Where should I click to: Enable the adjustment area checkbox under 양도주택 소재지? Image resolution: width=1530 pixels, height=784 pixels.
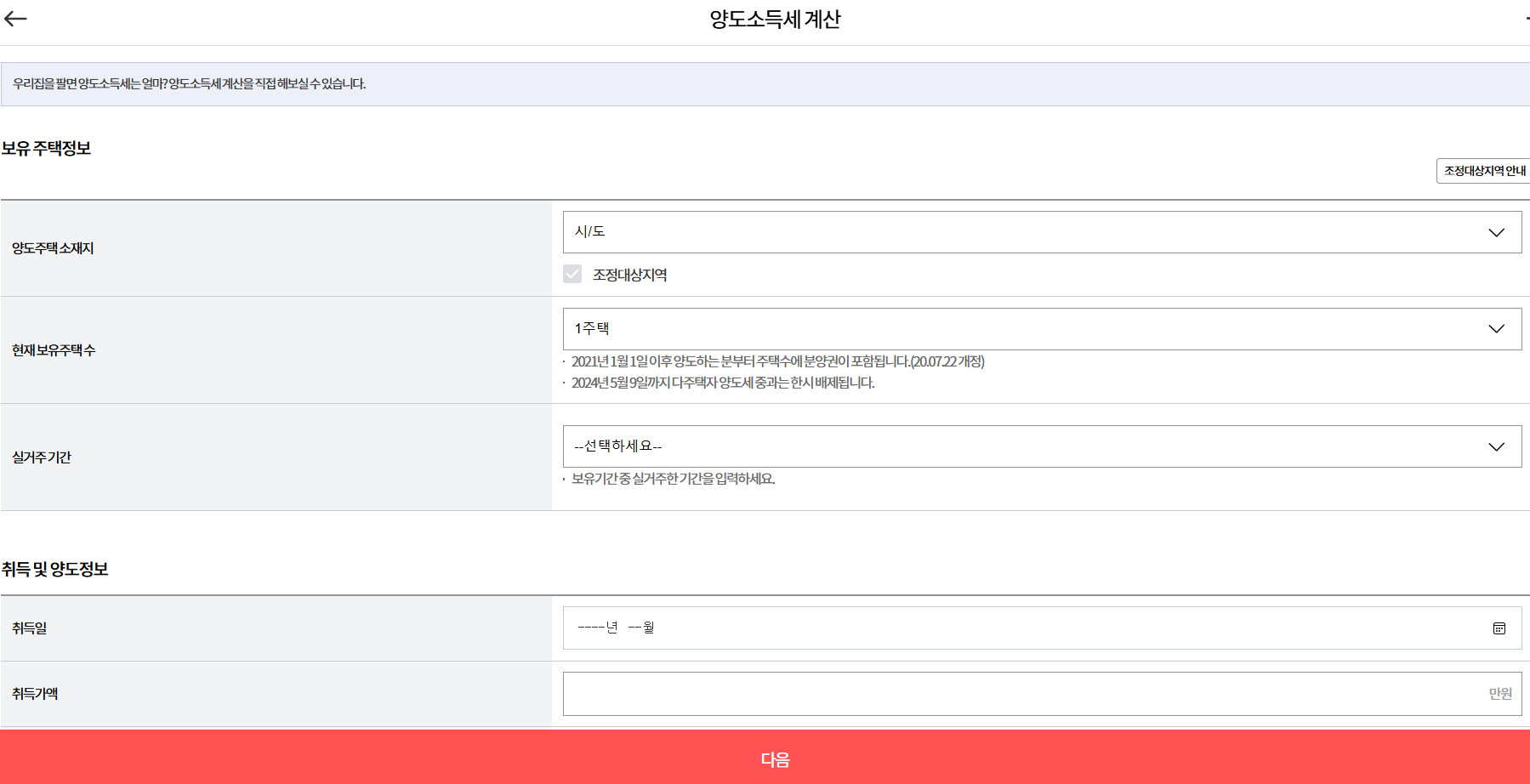tap(572, 275)
